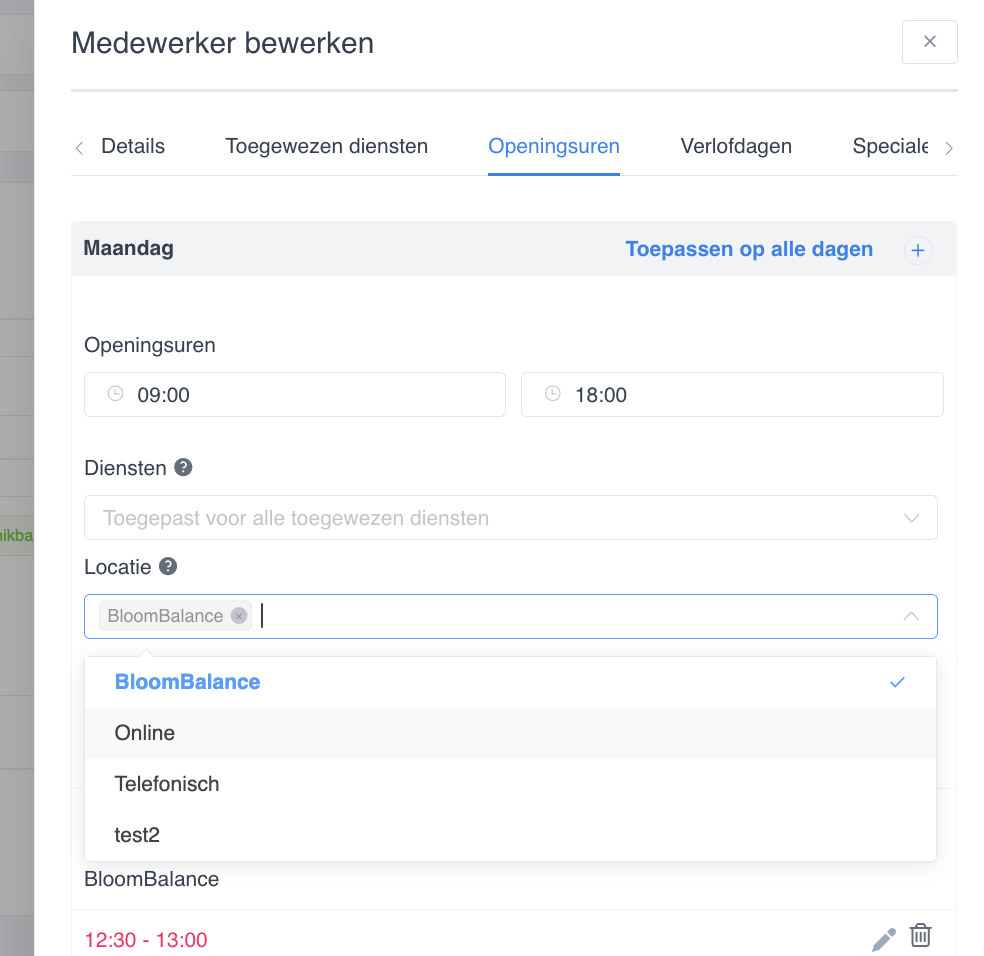Click the Diensten help question mark icon
Viewport: 984px width, 956px height.
tap(183, 468)
